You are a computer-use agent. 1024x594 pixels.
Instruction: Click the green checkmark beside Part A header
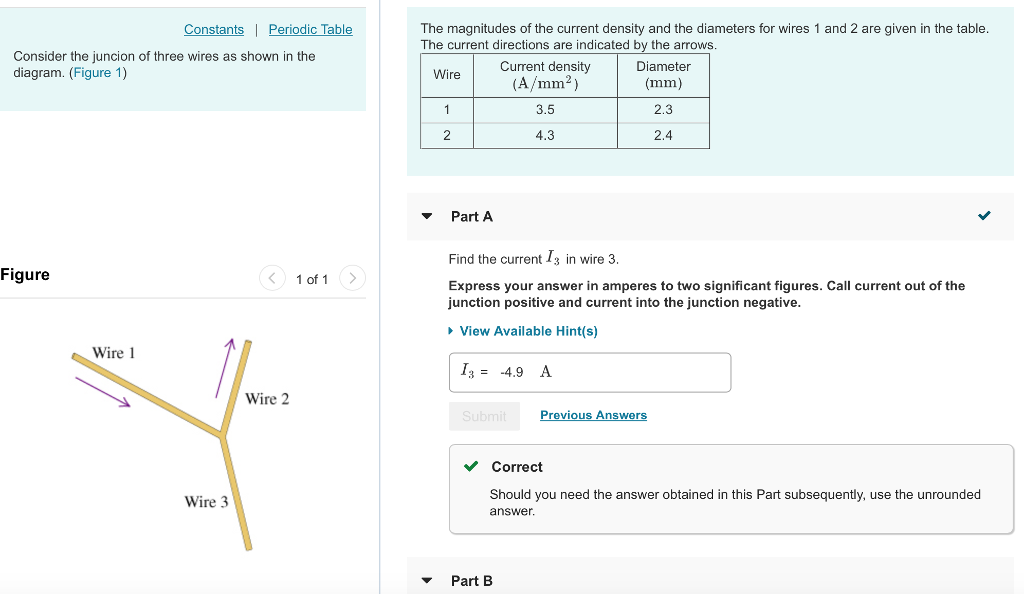[x=984, y=215]
